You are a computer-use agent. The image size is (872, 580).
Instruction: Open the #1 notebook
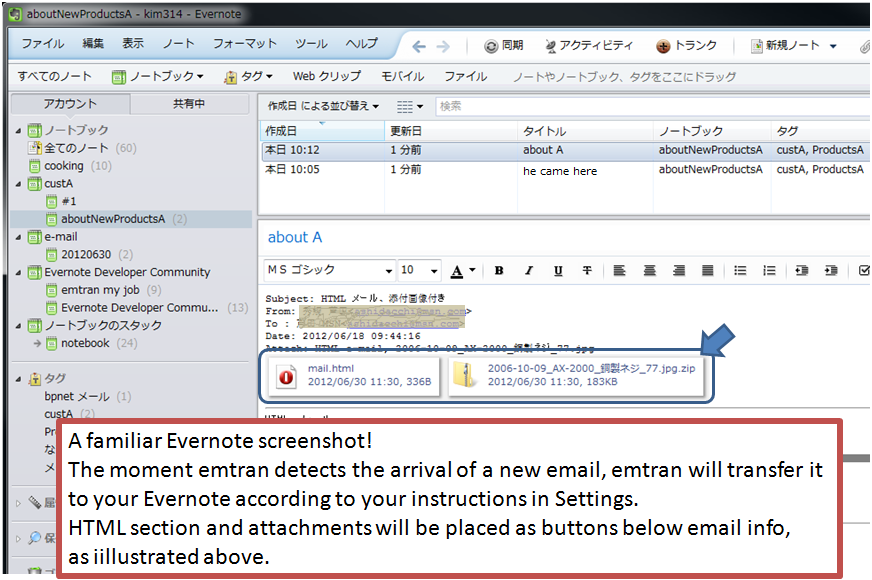61,201
